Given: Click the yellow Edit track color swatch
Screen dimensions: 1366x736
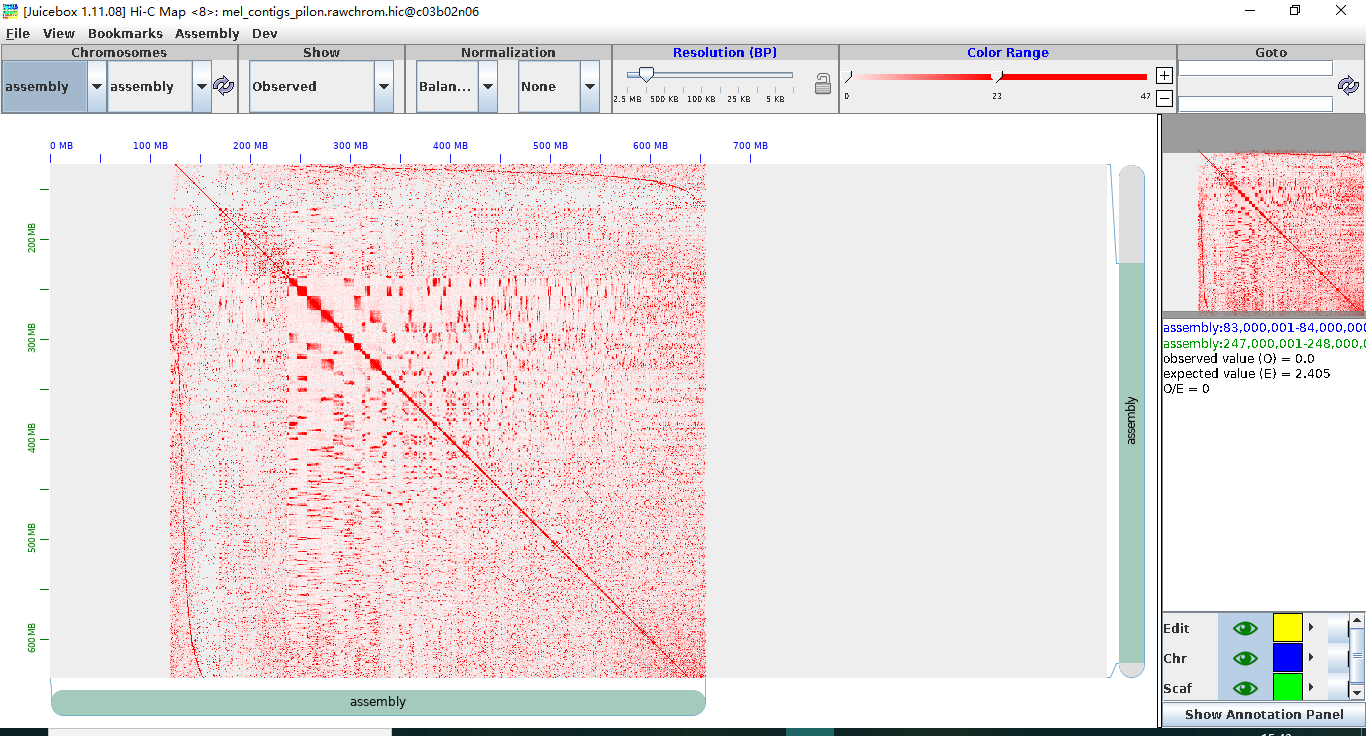Looking at the screenshot, I should click(x=1287, y=628).
